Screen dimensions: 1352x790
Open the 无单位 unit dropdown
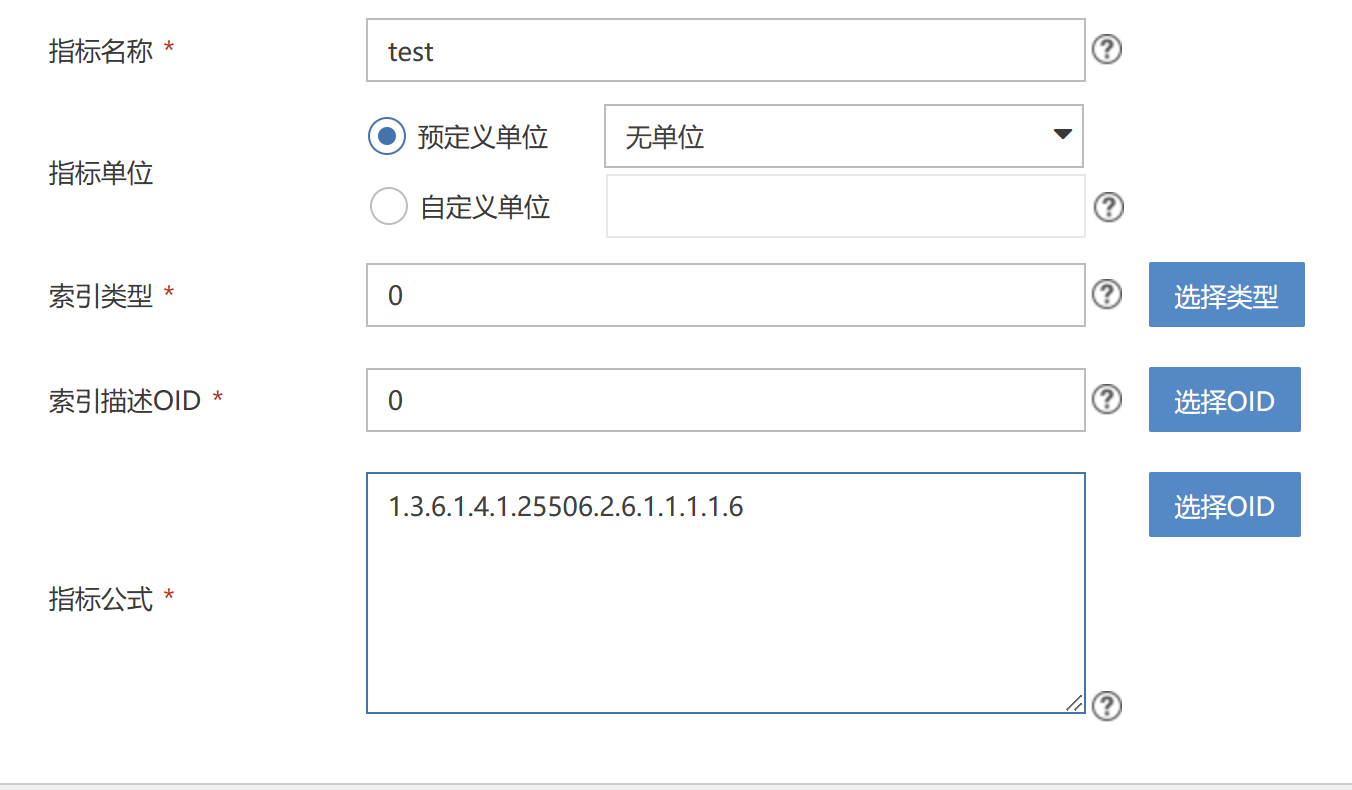click(x=843, y=136)
